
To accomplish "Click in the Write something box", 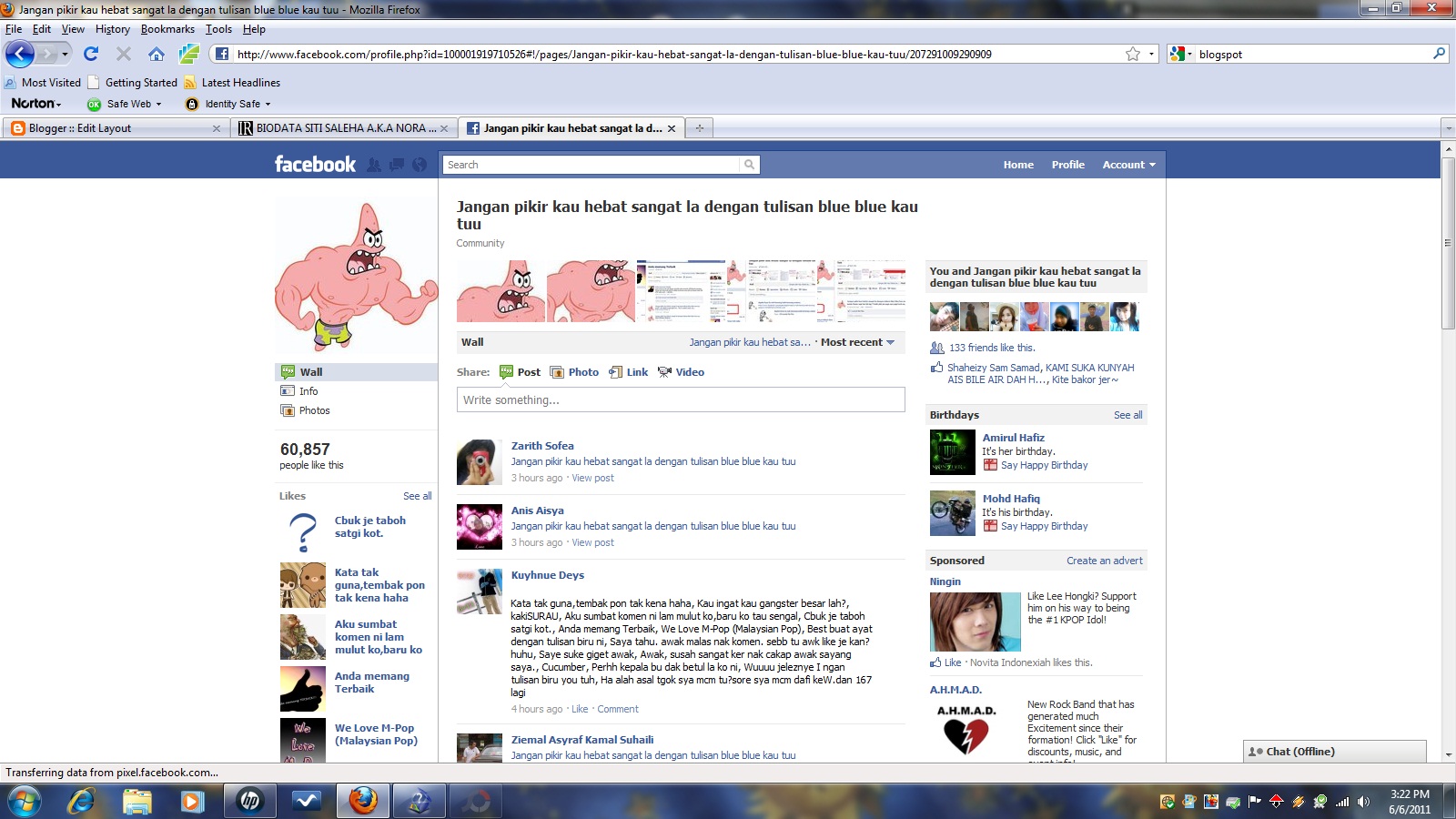I will pos(681,399).
